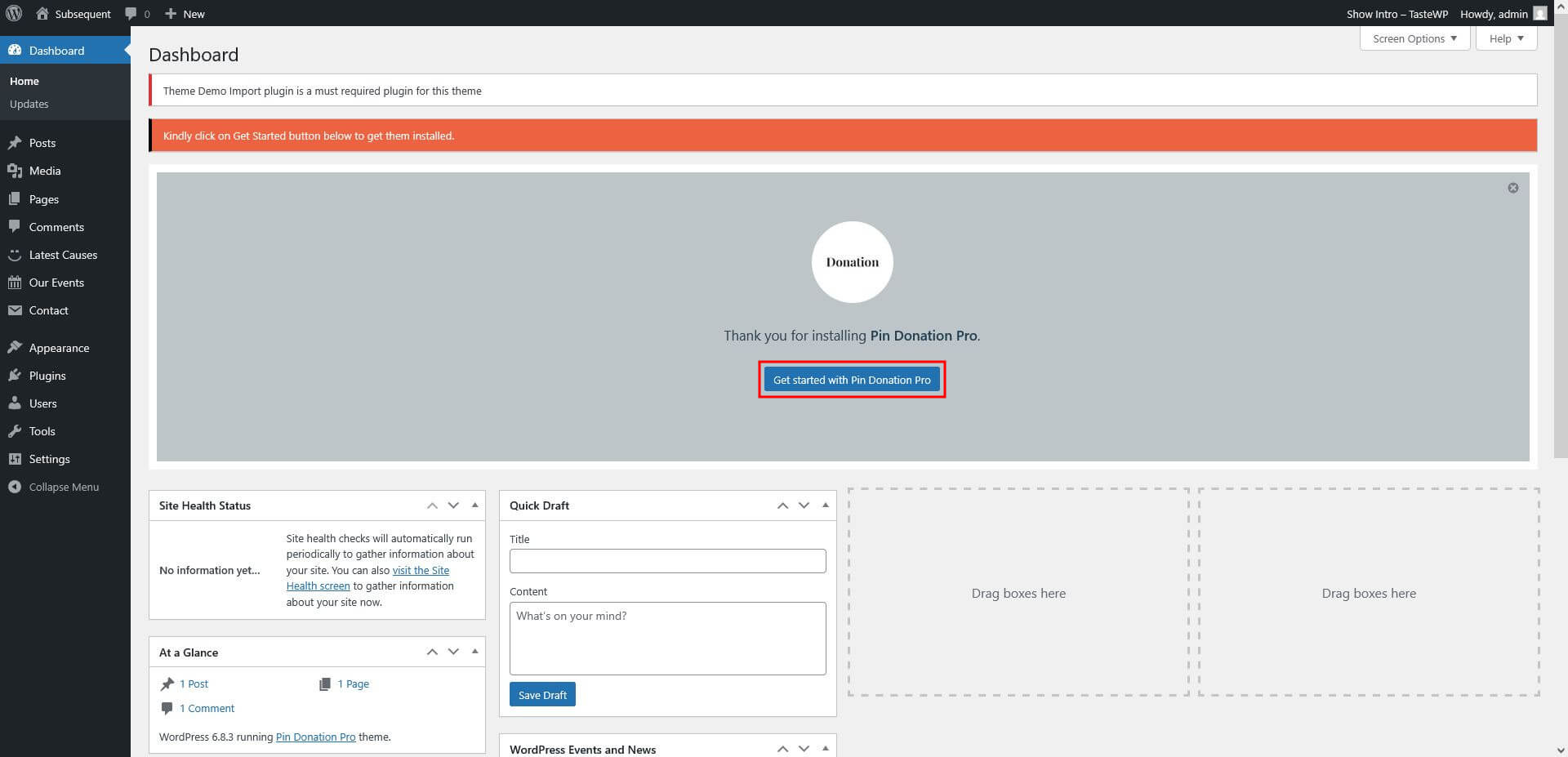Dismiss the Pin Donation Pro welcome panel
Viewport: 1568px width, 757px height.
[1512, 188]
